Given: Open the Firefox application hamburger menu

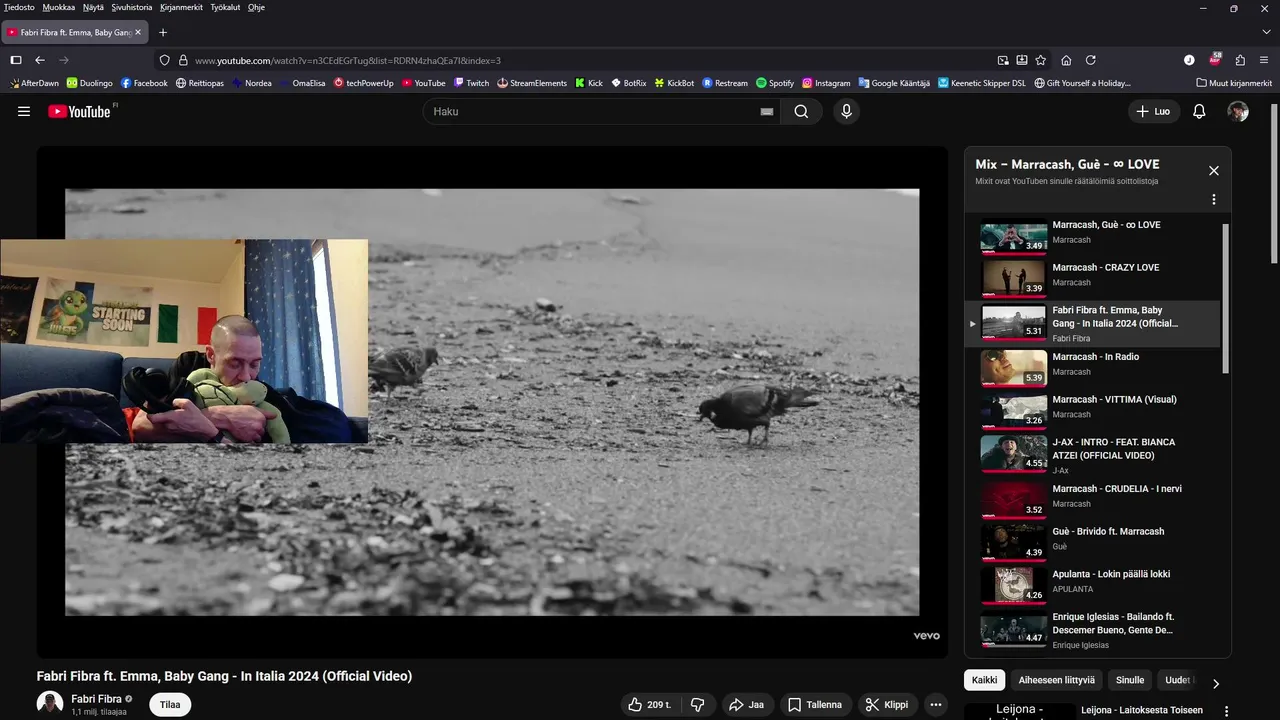Looking at the screenshot, I should [x=1264, y=60].
